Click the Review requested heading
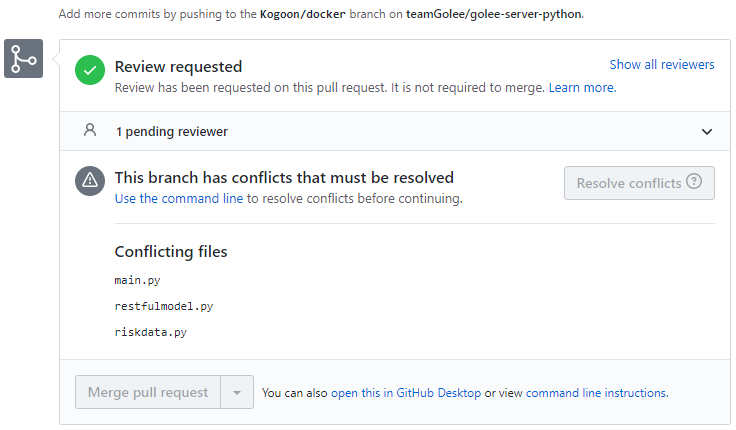 click(179, 67)
